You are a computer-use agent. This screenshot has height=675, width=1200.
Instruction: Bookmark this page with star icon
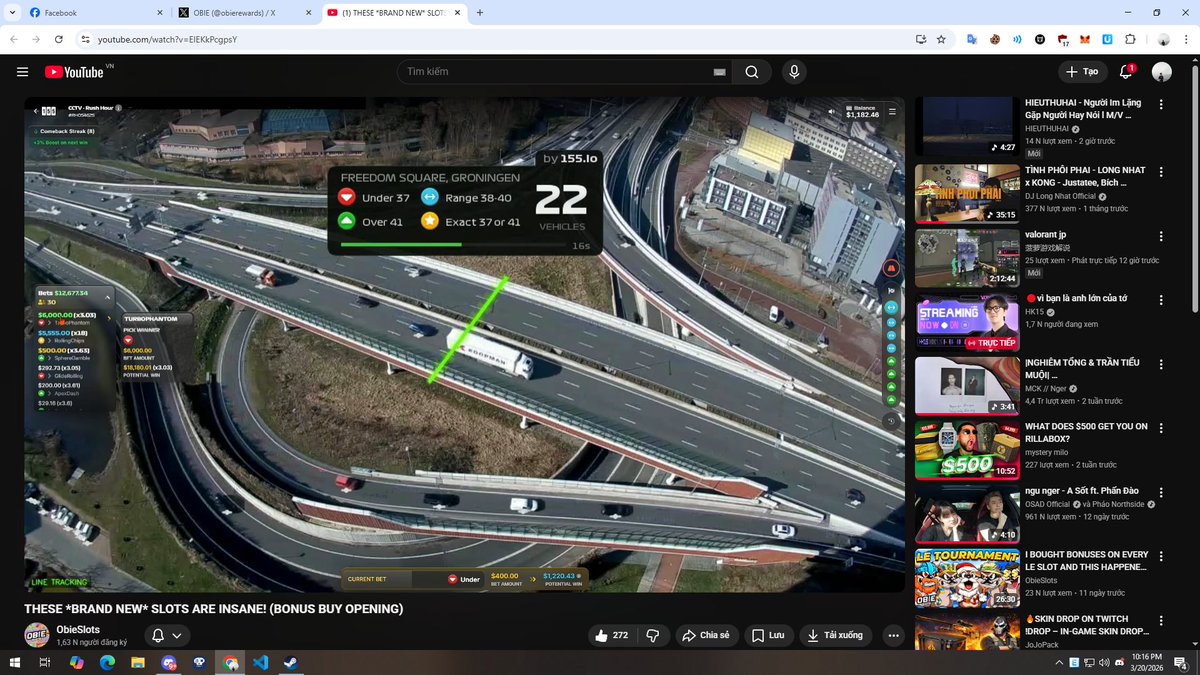click(941, 39)
